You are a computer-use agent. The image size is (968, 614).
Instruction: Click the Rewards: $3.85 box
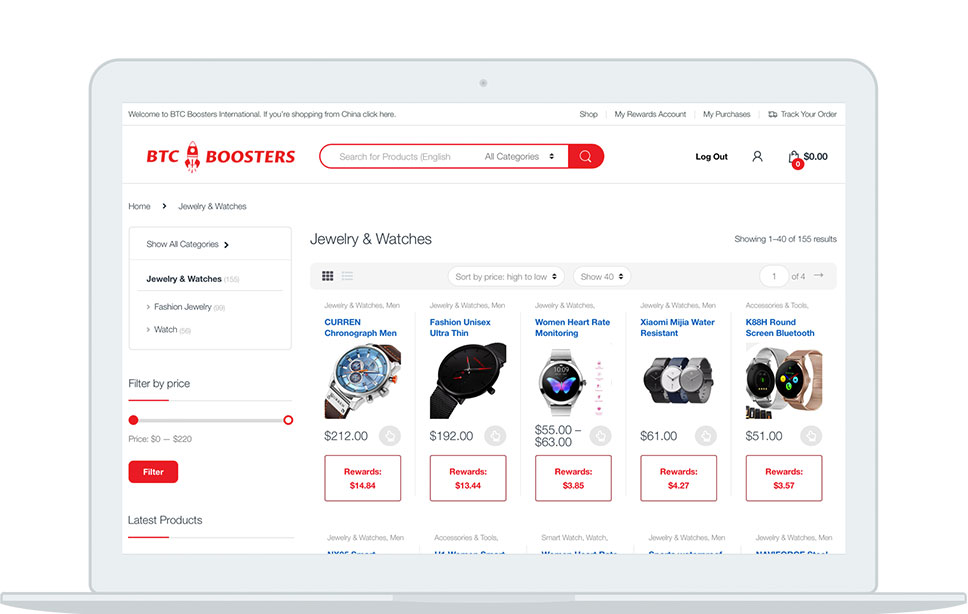573,478
